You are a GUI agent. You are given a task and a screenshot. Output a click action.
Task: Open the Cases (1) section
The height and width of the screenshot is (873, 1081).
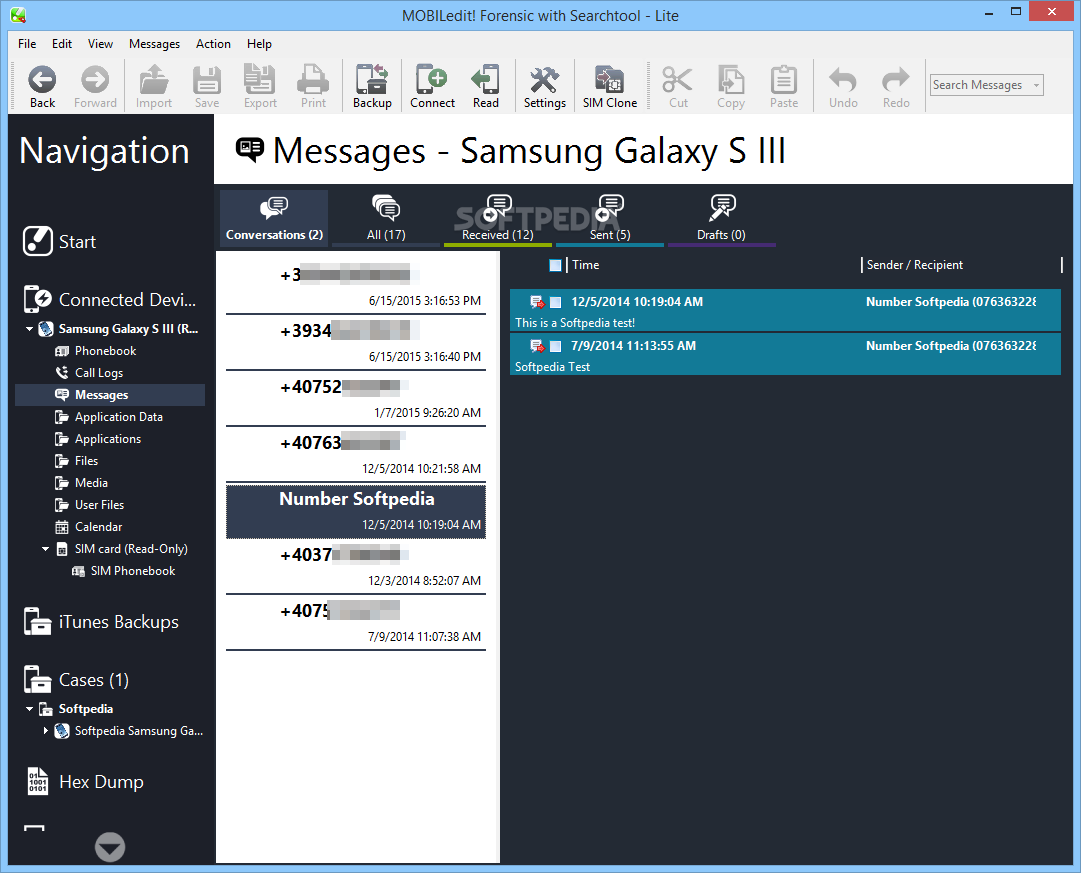pyautogui.click(x=76, y=680)
